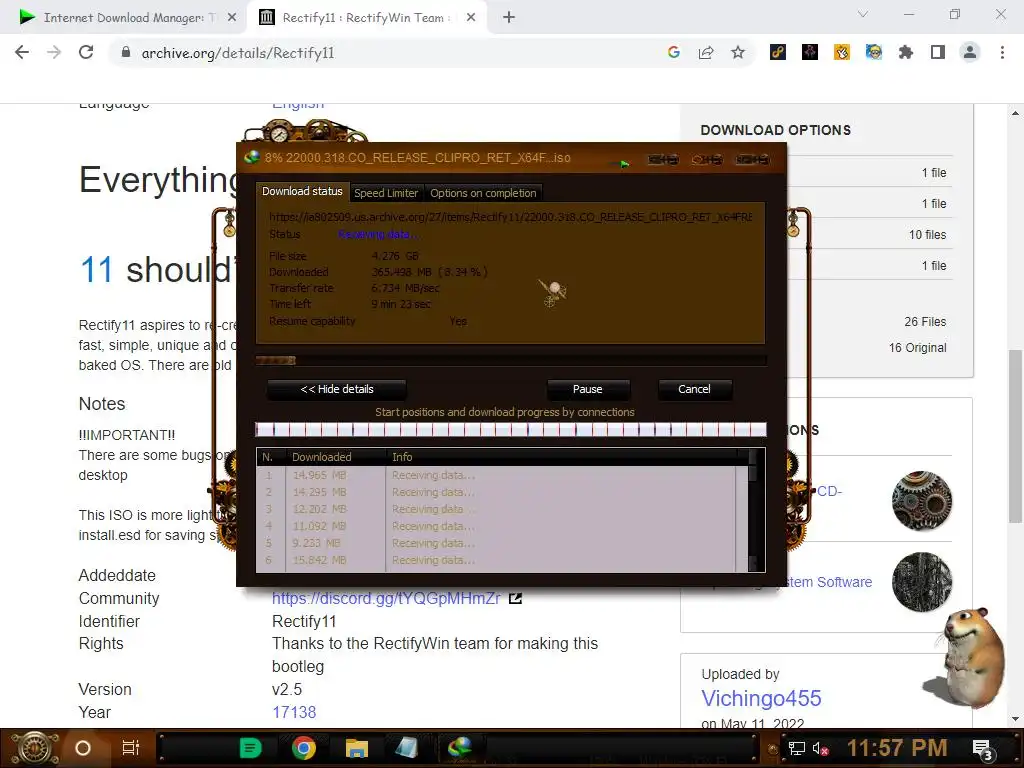The height and width of the screenshot is (768, 1024).
Task: Open the green chat app on taskbar
Action: (x=250, y=748)
